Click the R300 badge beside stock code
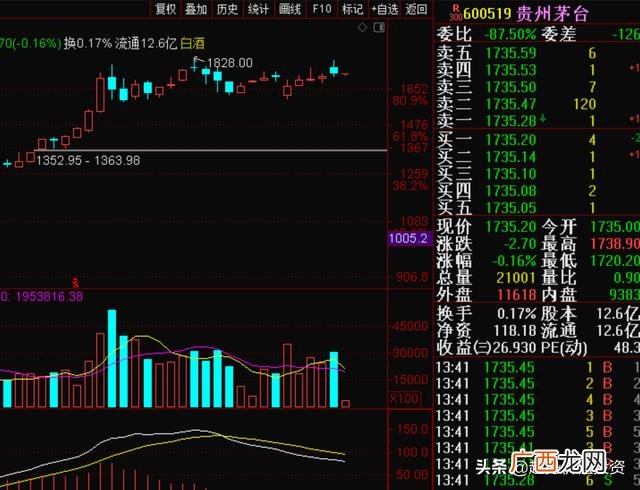Screen dimensions: 640x490 (456, 13)
